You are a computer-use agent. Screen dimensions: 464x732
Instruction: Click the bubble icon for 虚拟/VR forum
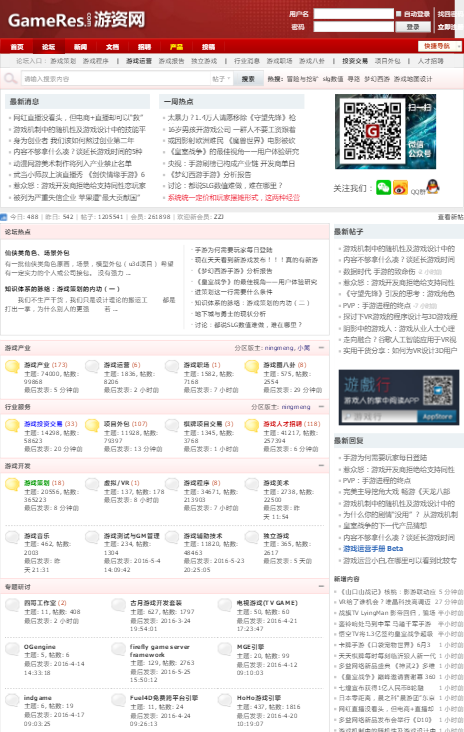92,484
